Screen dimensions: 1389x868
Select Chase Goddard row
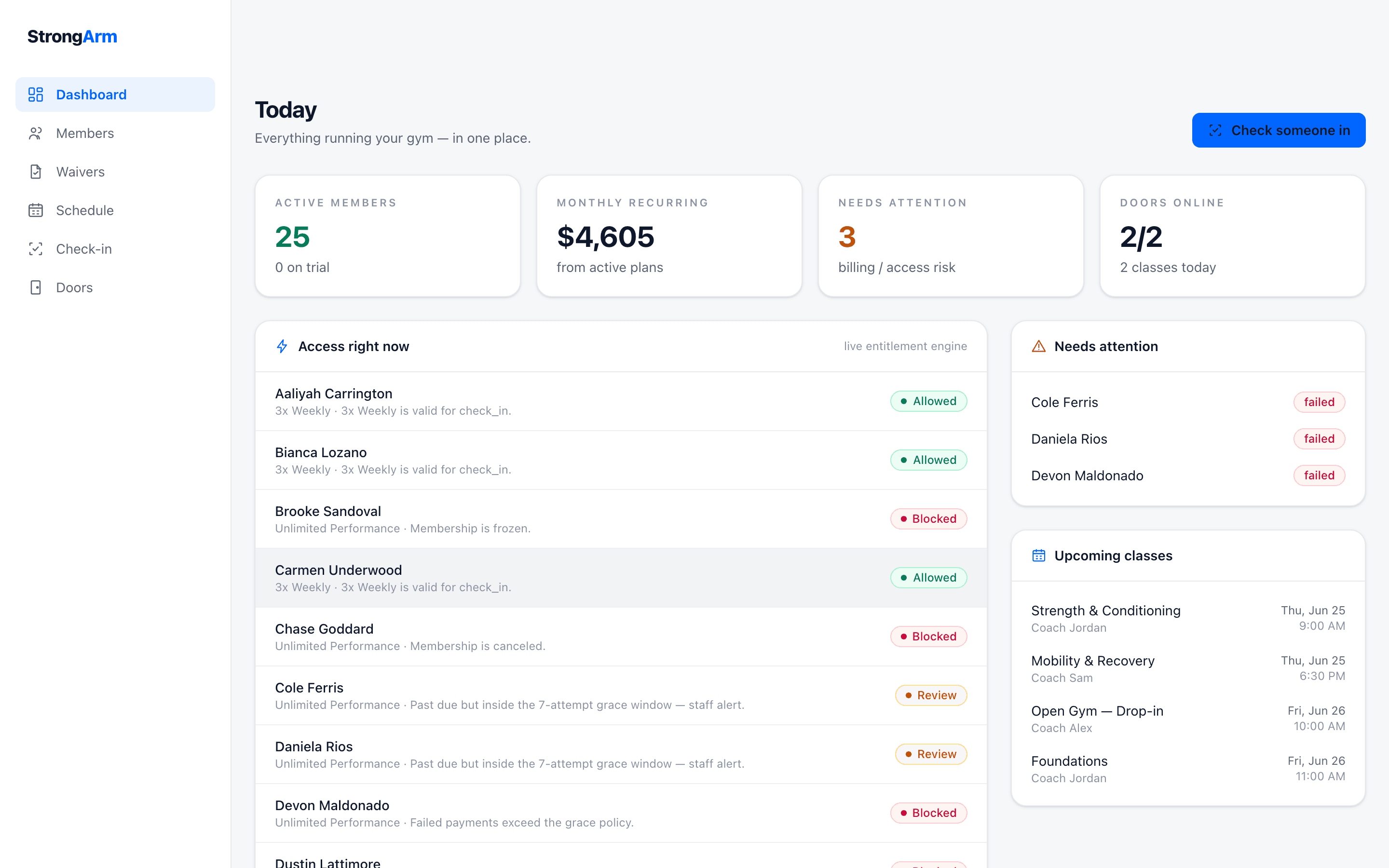pos(621,637)
